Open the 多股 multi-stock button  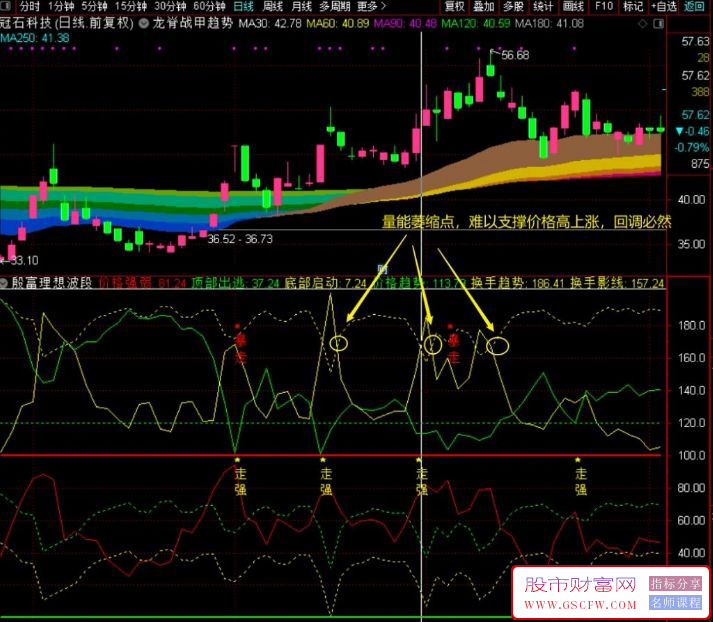click(513, 6)
